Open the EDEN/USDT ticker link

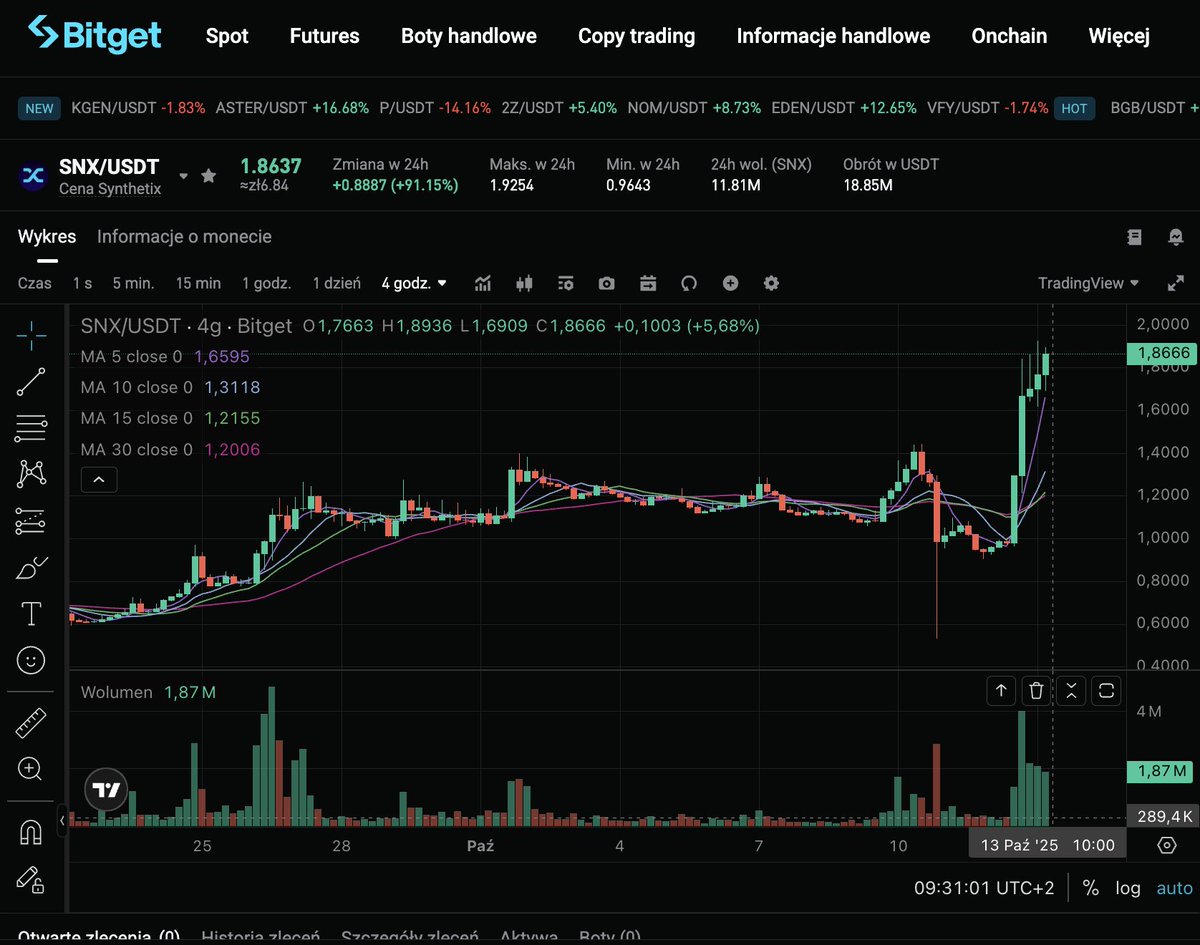[x=844, y=108]
